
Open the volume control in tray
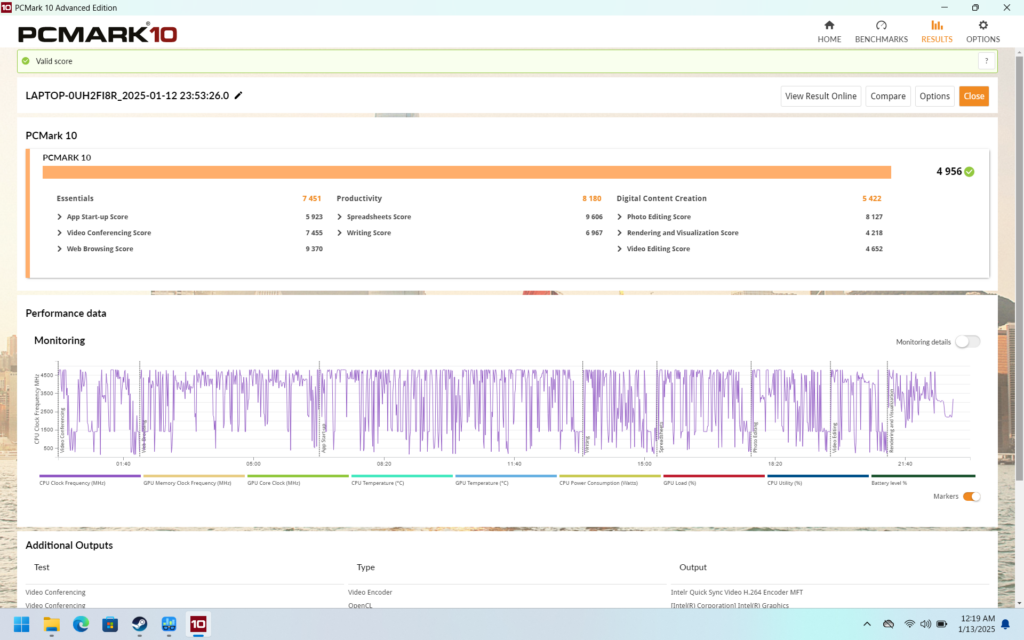925,624
